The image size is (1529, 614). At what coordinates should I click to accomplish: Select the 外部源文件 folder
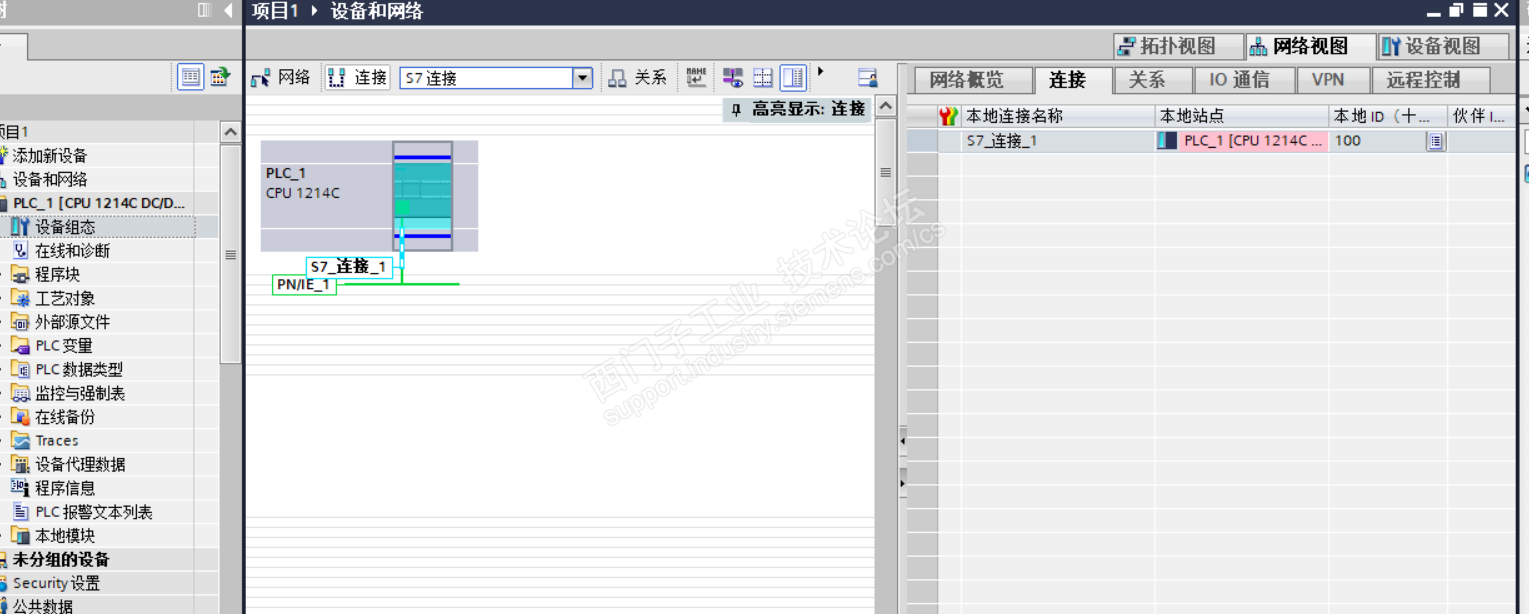coord(72,322)
